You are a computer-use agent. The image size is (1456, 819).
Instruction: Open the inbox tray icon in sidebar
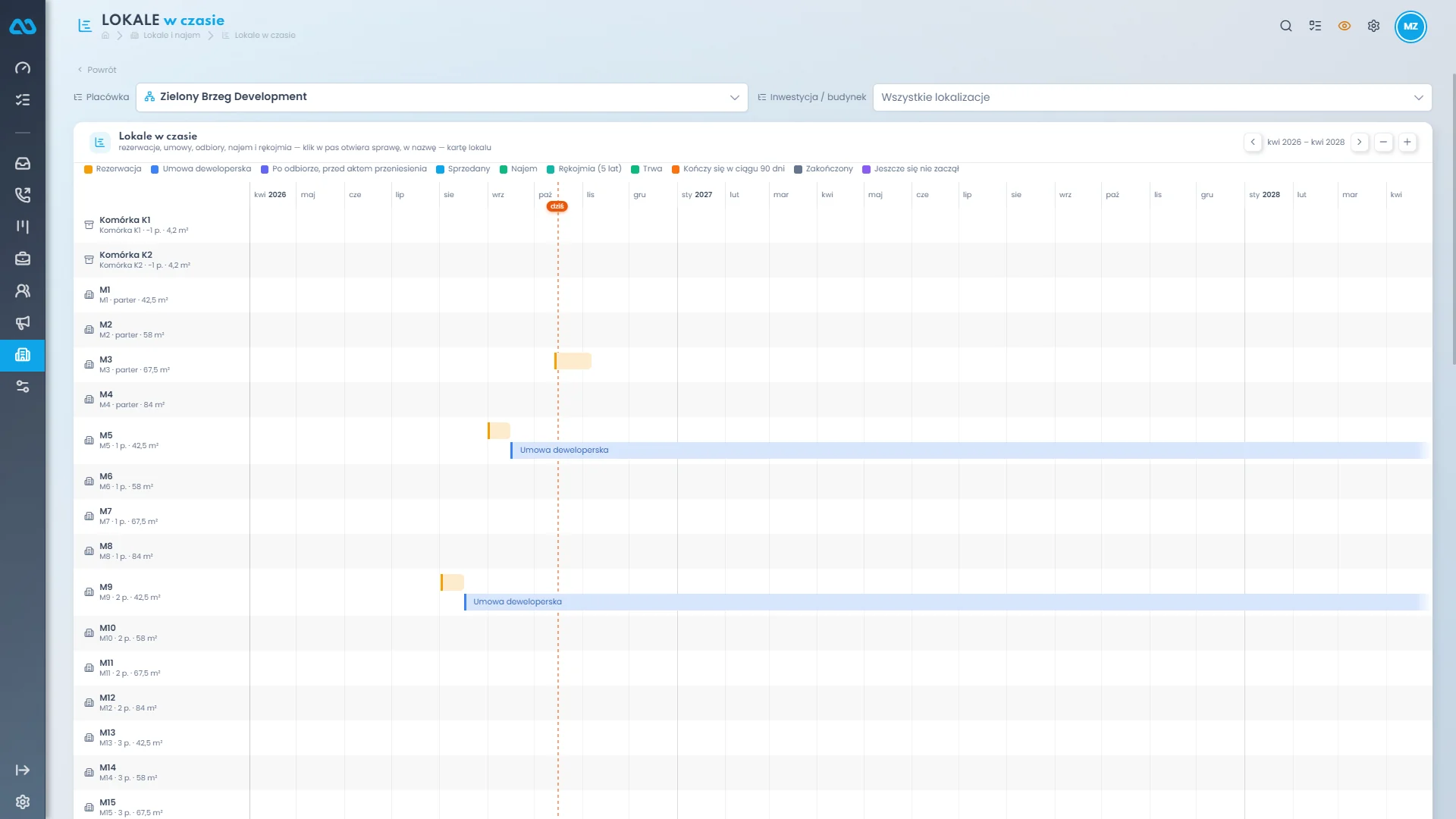pos(23,164)
